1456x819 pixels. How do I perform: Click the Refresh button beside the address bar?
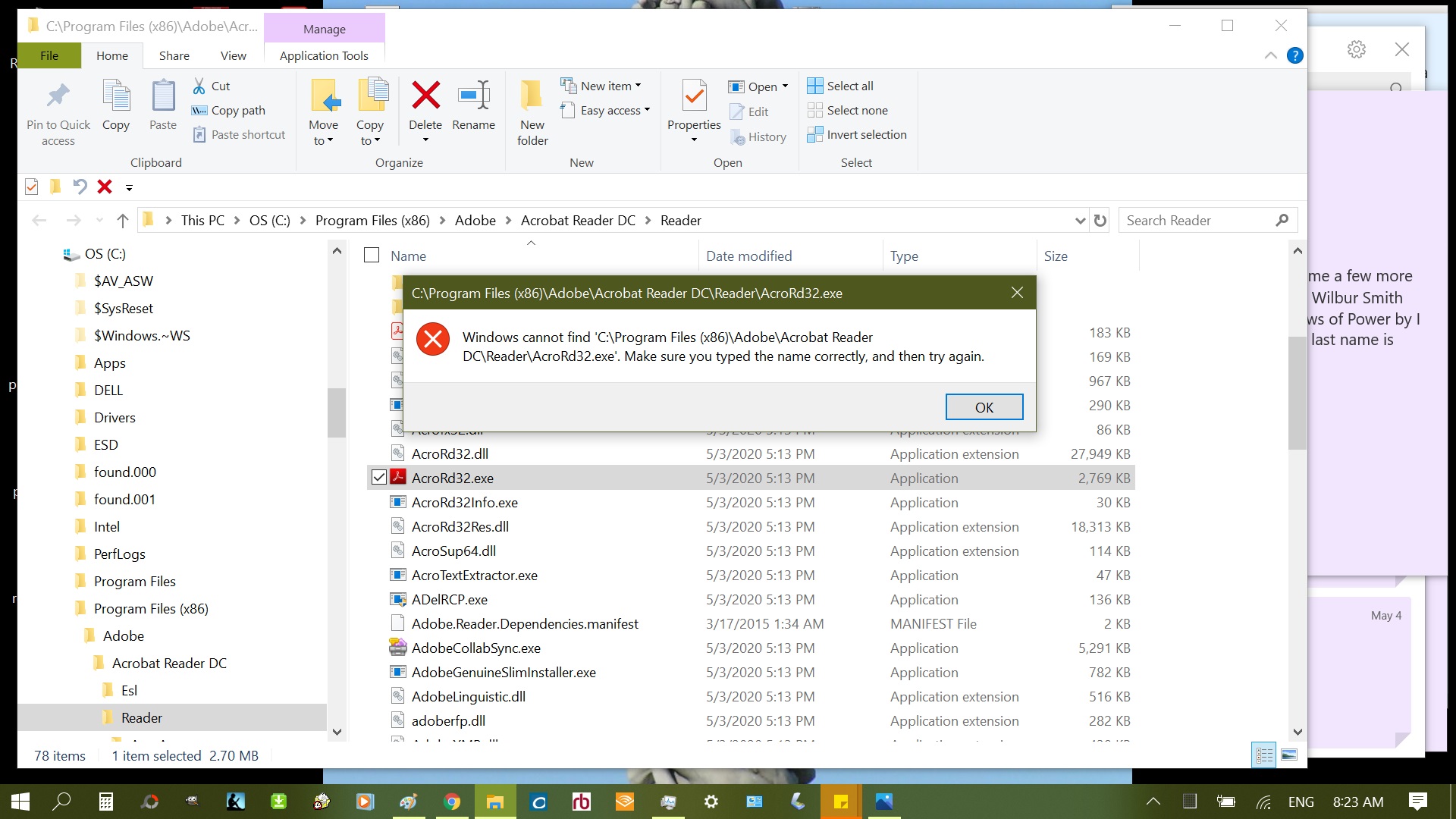point(1100,220)
